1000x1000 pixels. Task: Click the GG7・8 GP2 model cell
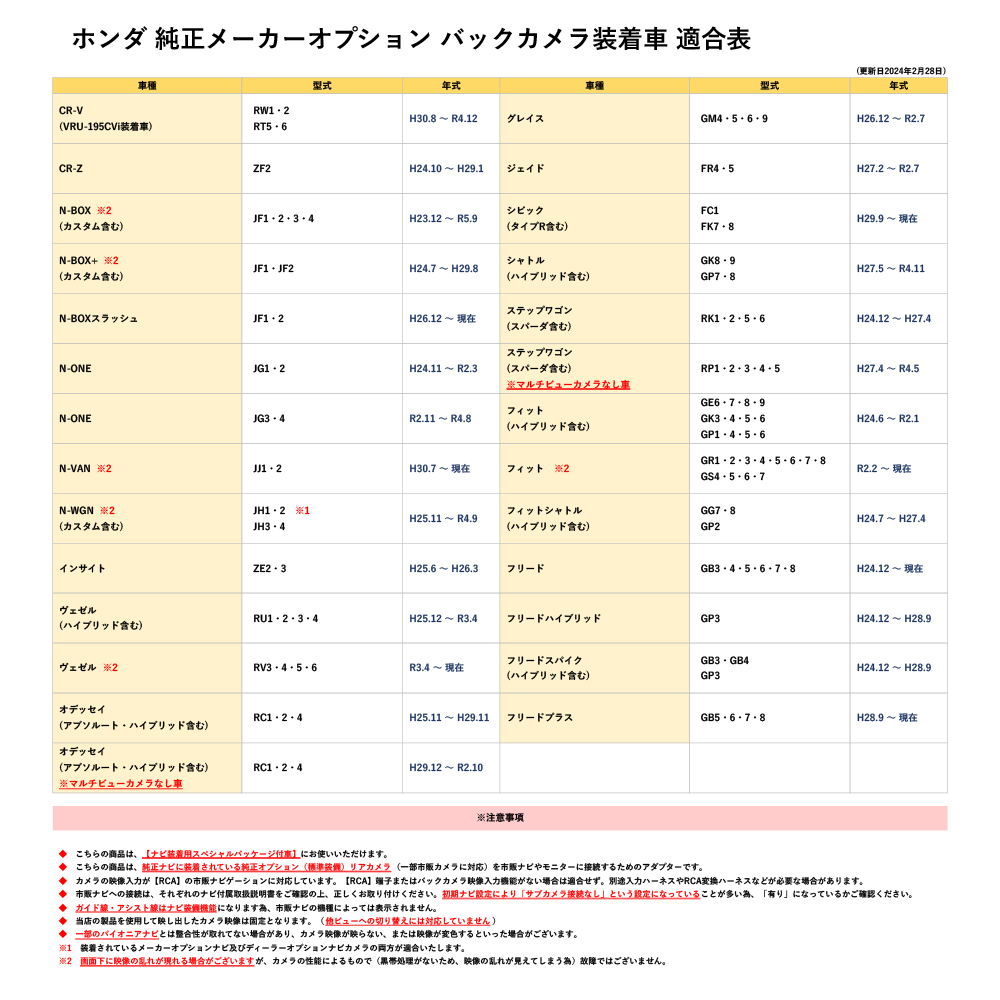770,518
